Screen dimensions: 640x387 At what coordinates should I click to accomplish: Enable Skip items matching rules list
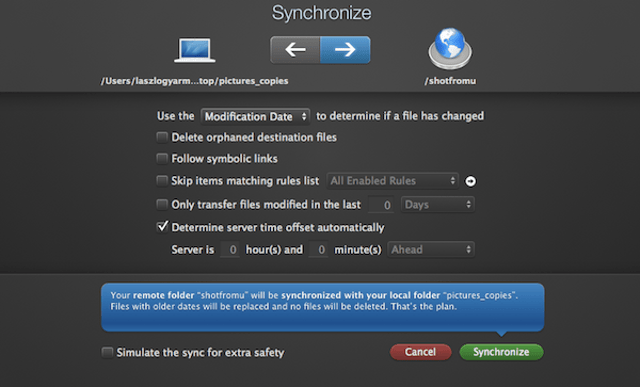pyautogui.click(x=162, y=180)
